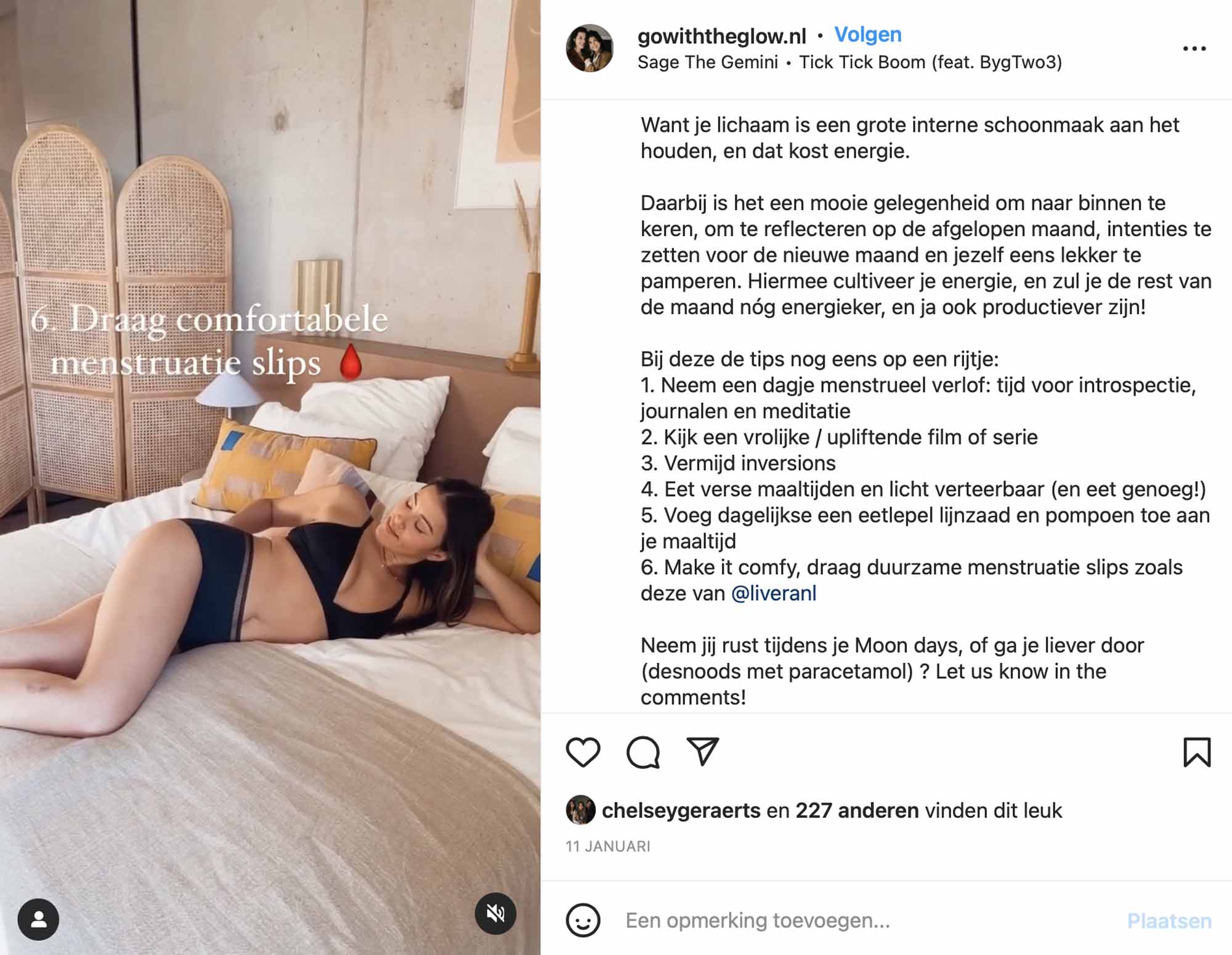
Task: Open chelseygeraerts profile from likes
Action: pyautogui.click(x=681, y=810)
